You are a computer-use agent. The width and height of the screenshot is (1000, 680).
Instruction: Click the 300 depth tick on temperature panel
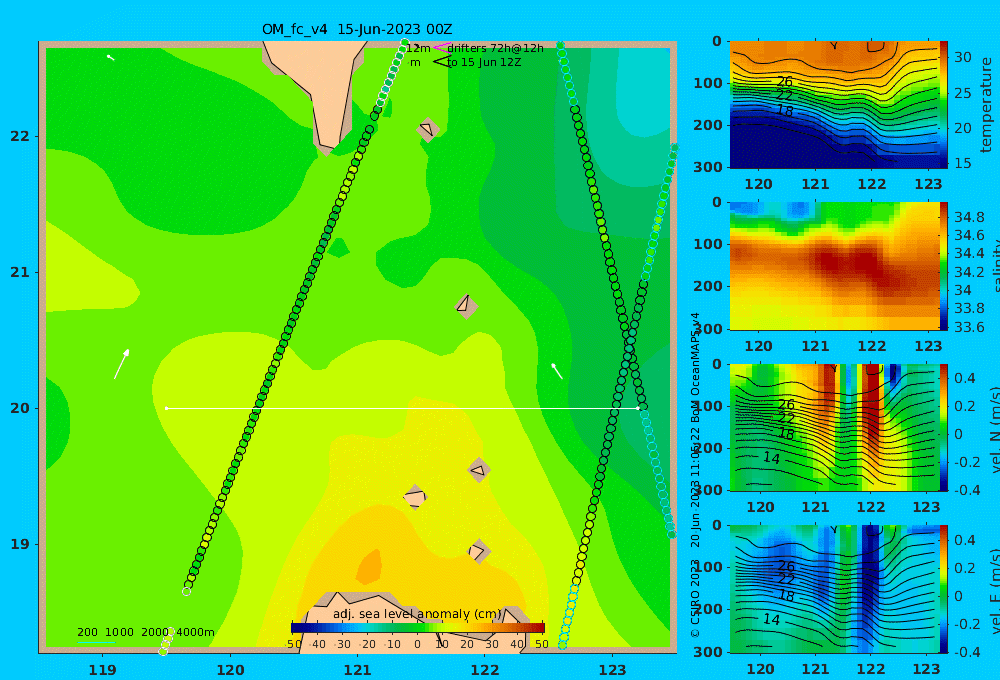[709, 166]
